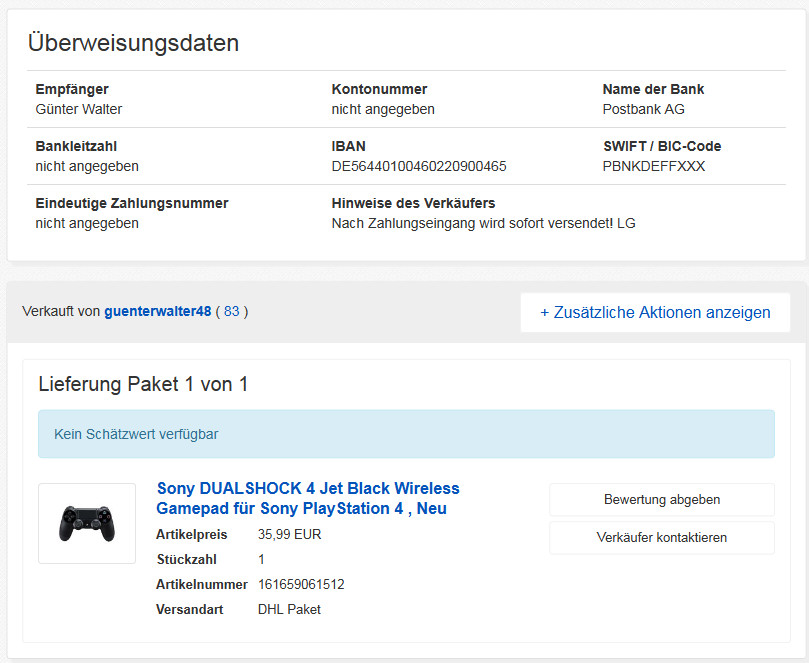Click the item price 35,99 EUR

290,534
